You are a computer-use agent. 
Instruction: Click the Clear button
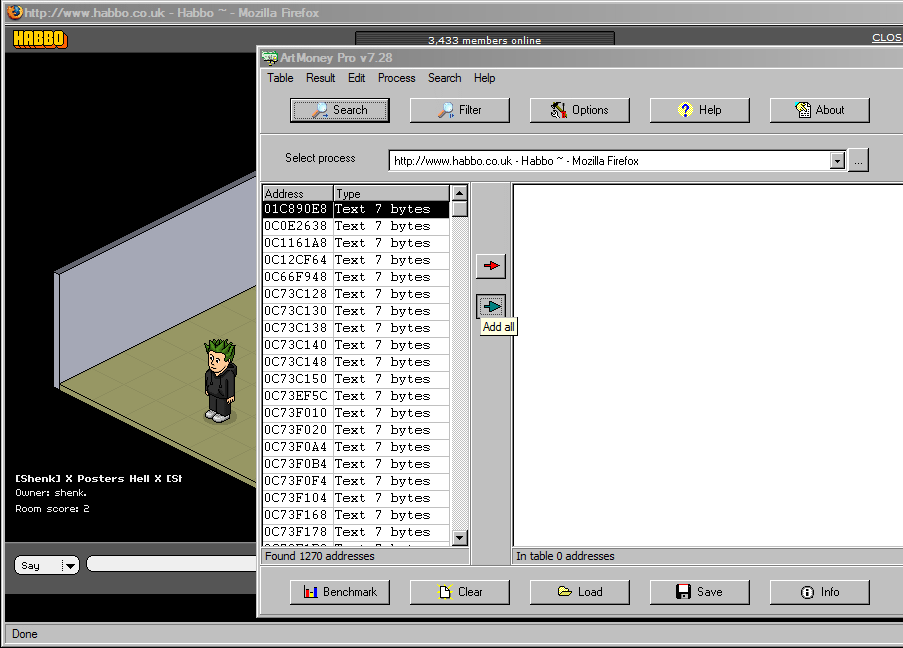coord(460,592)
